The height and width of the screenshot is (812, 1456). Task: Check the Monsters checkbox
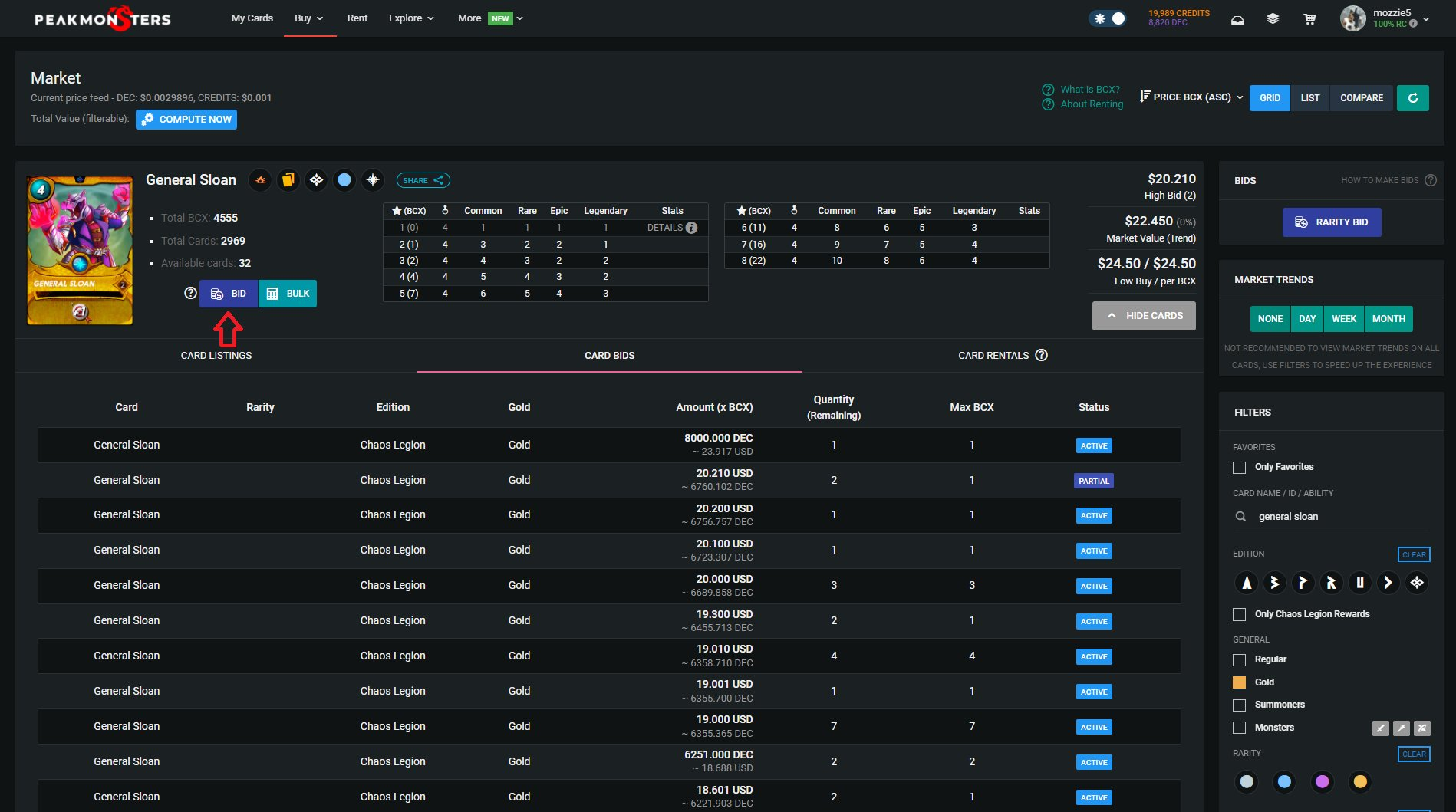1239,728
